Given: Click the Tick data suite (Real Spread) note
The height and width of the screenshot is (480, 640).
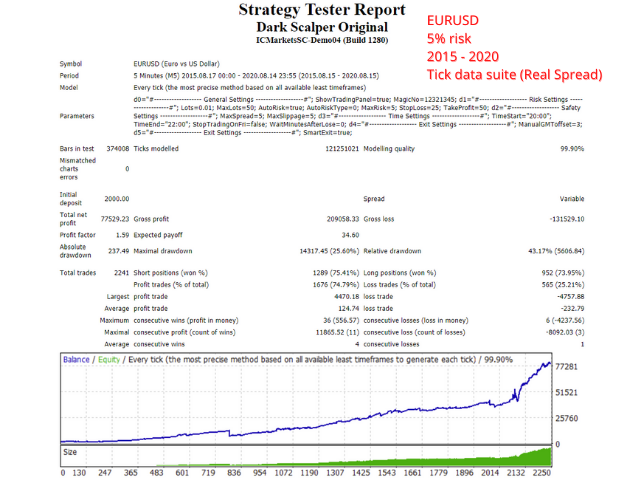Looking at the screenshot, I should (515, 75).
